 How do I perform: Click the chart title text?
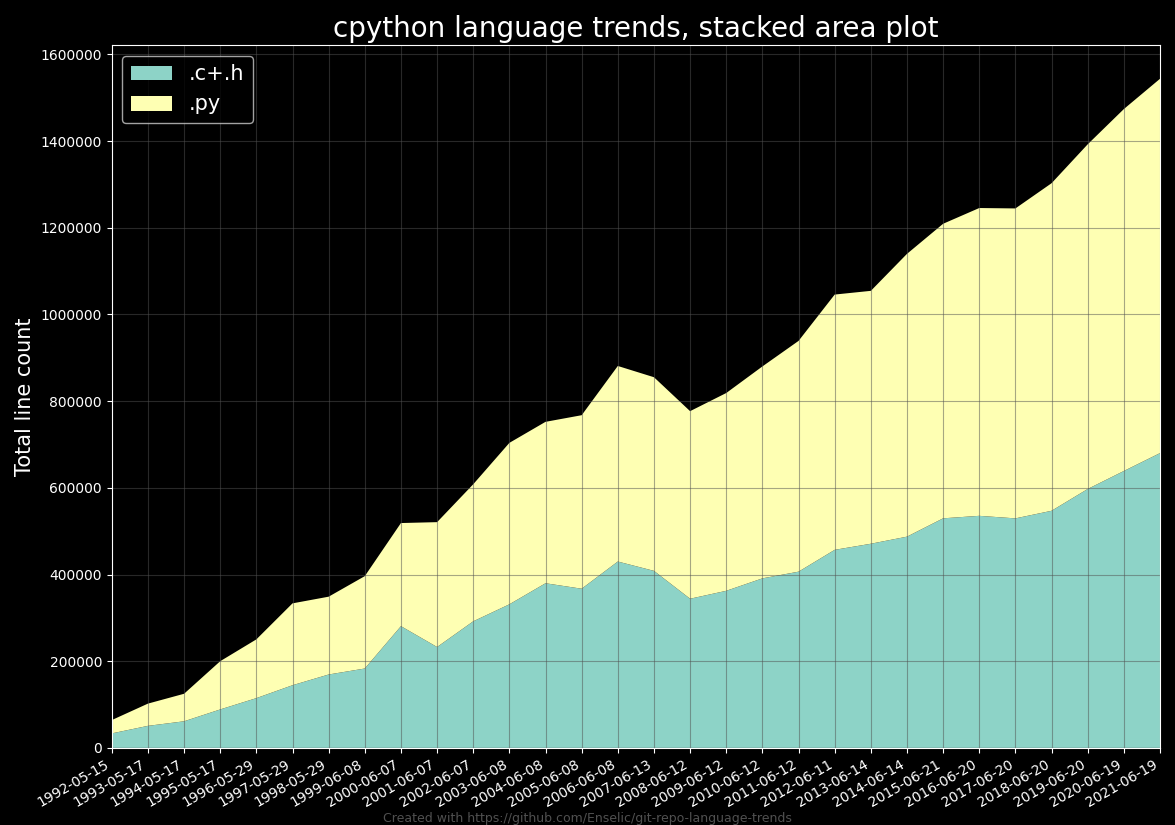tap(634, 27)
